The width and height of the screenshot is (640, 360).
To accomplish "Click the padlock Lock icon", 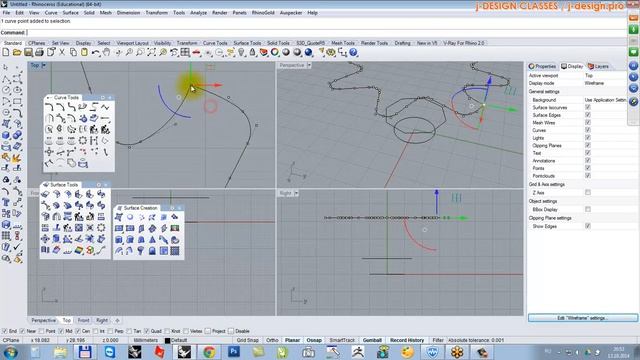I will (252, 52).
